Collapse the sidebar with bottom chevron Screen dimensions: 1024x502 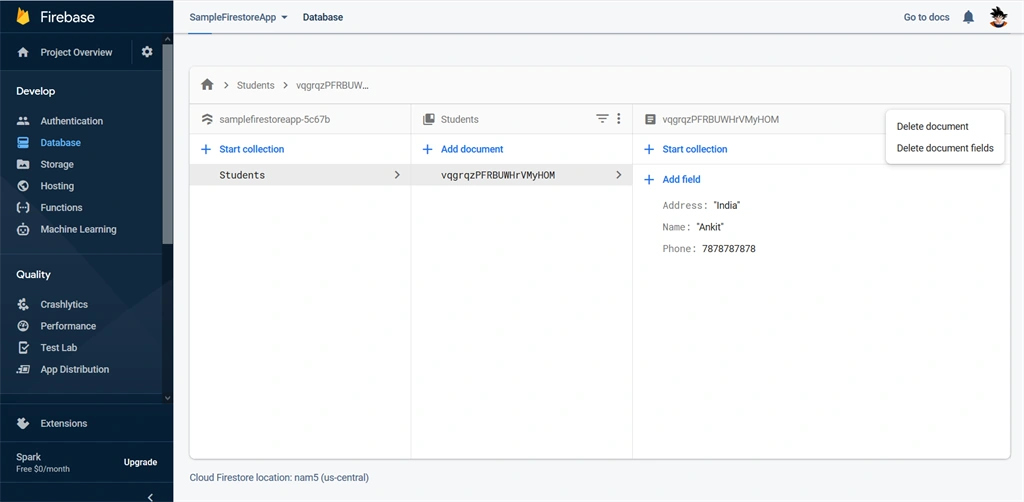[x=150, y=497]
